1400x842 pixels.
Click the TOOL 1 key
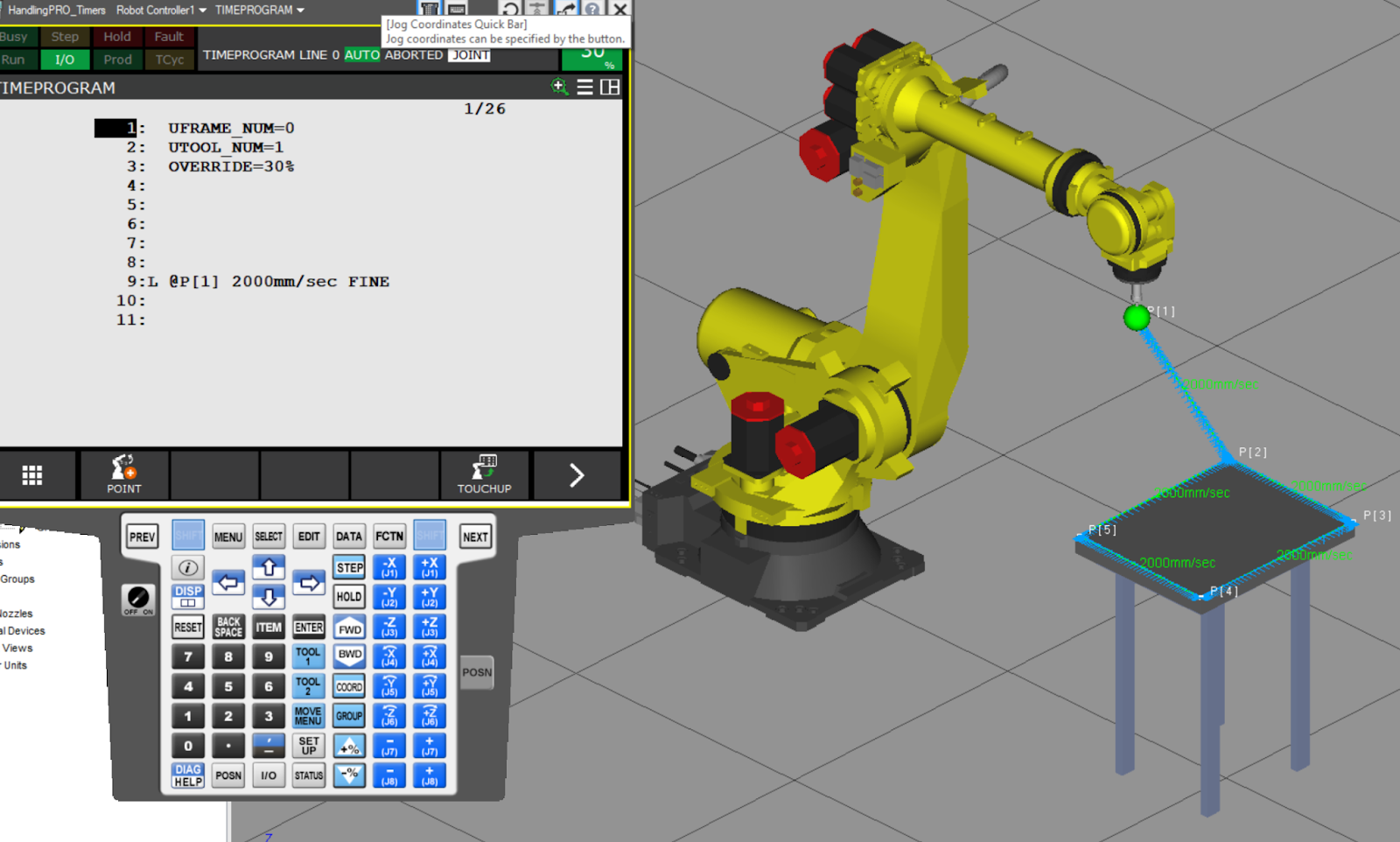(x=309, y=656)
